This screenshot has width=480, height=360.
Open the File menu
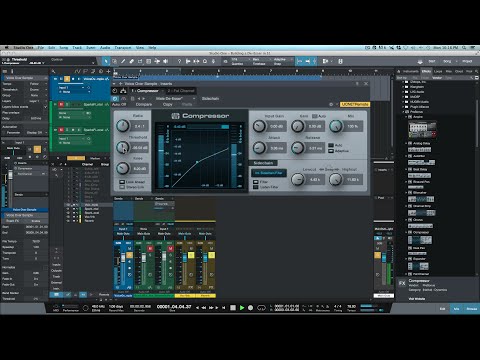click(x=41, y=48)
